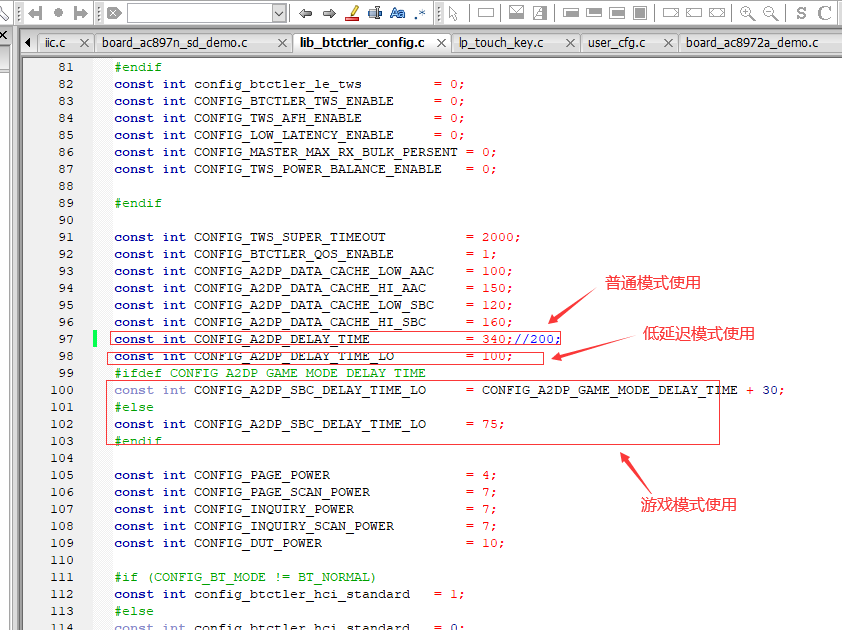Click the regular expression search icon
This screenshot has width=842, height=630.
[420, 13]
